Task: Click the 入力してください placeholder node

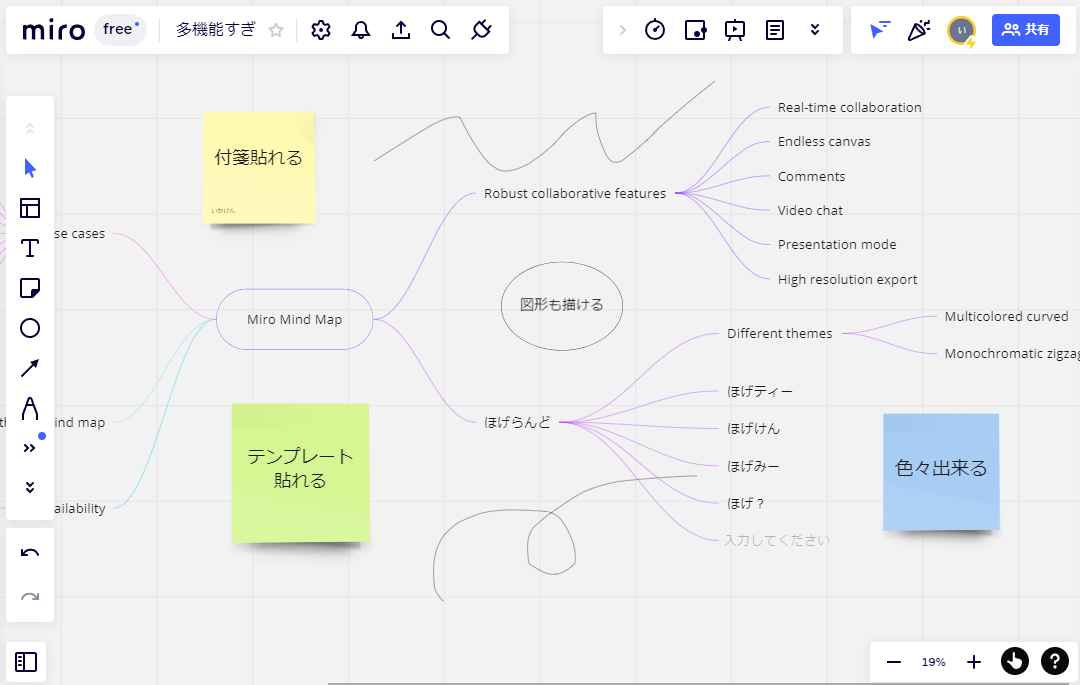Action: pos(777,540)
